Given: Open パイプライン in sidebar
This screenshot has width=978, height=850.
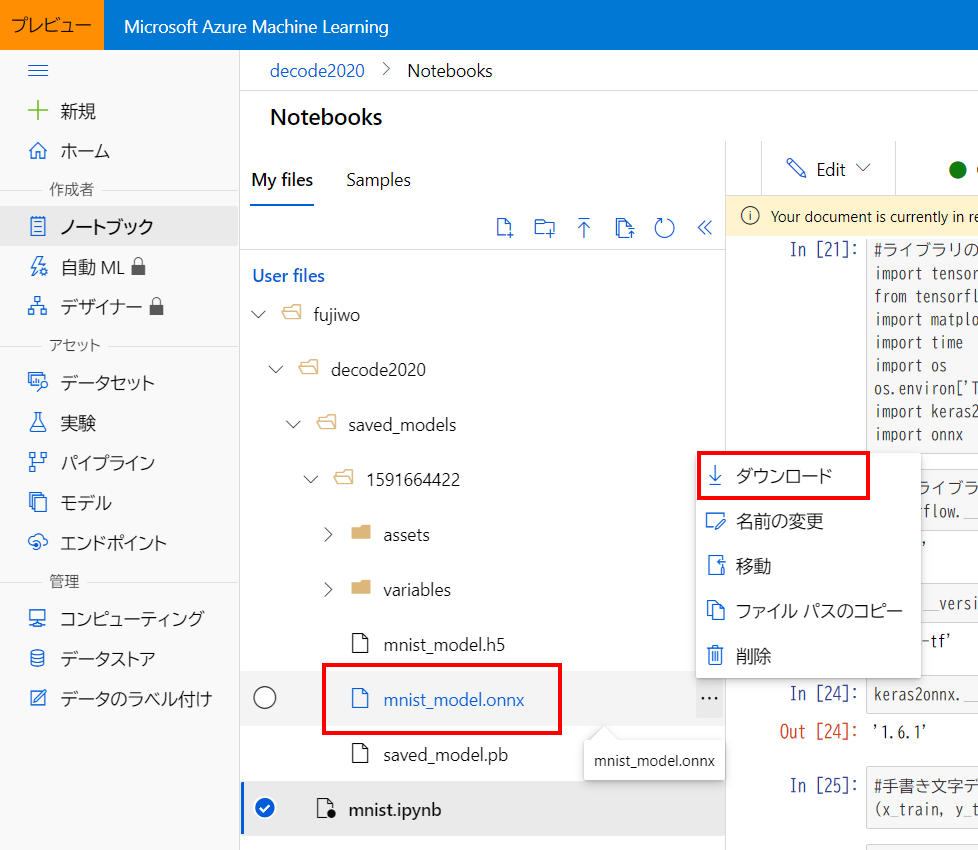Looking at the screenshot, I should click(91, 463).
